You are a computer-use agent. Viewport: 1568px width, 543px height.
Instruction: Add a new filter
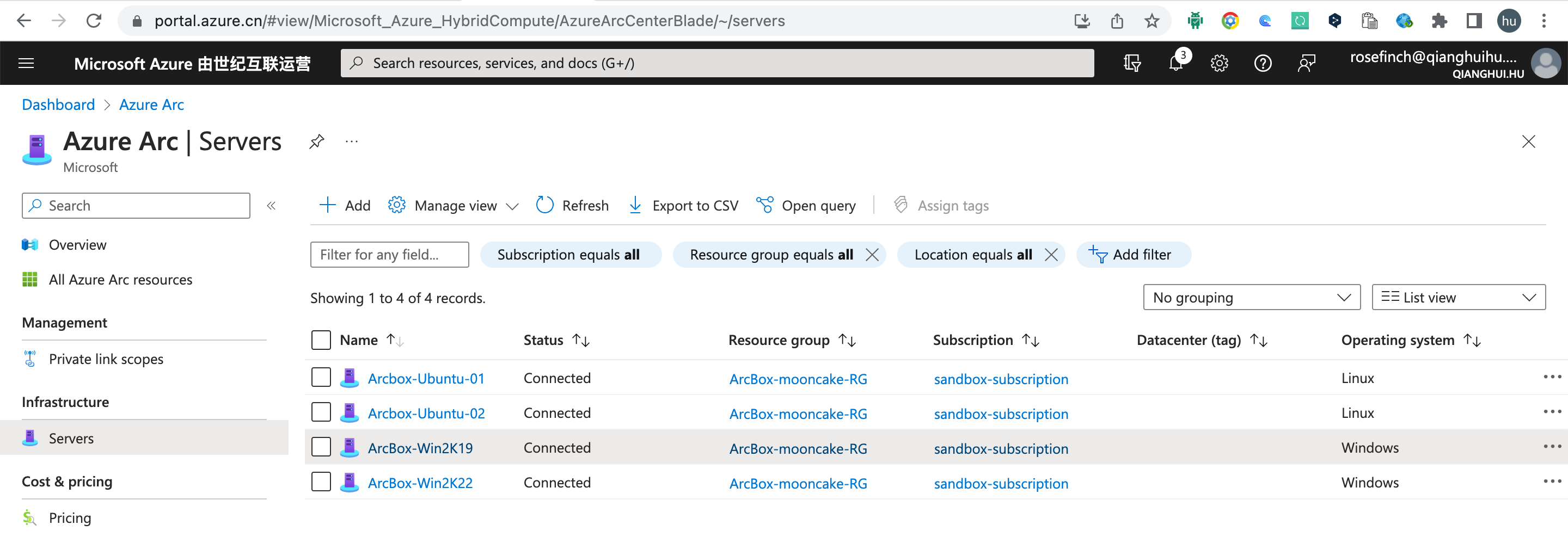[1133, 254]
